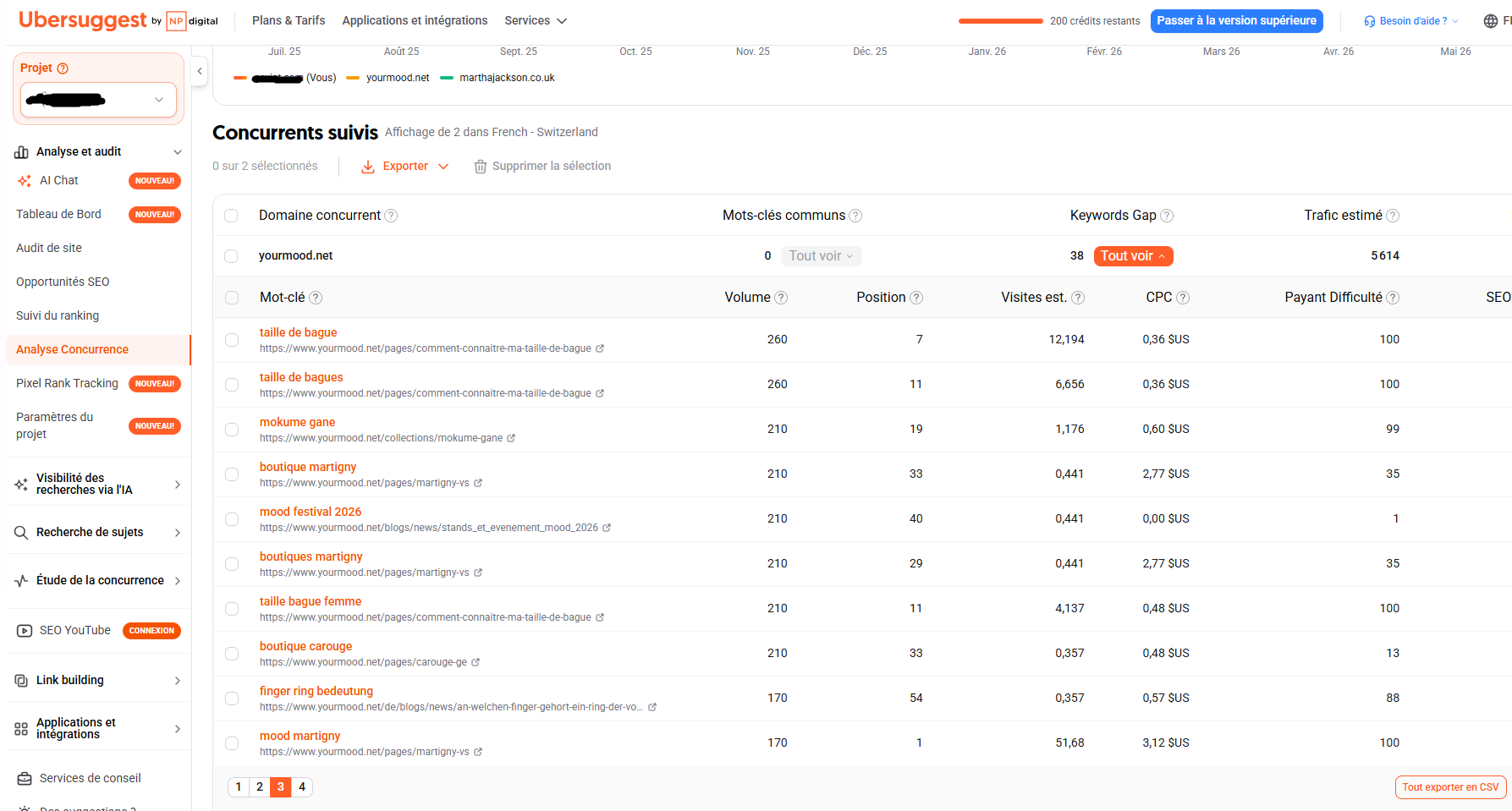Viewport: 1512px width, 811px height.
Task: Open the taille de bagues keyword link
Action: coord(301,378)
